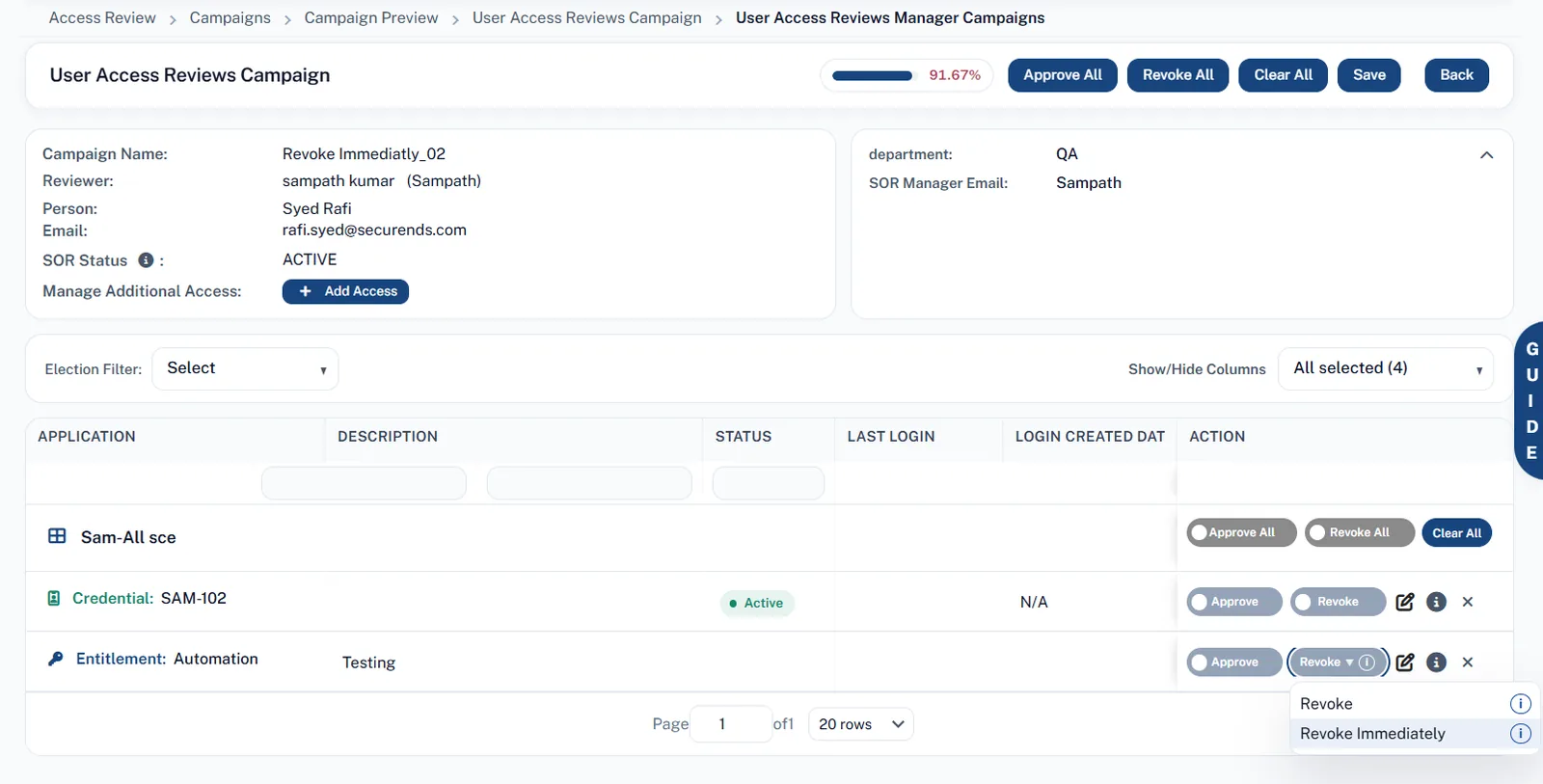The height and width of the screenshot is (784, 1543).
Task: Click the Add Access button
Action: click(x=345, y=291)
